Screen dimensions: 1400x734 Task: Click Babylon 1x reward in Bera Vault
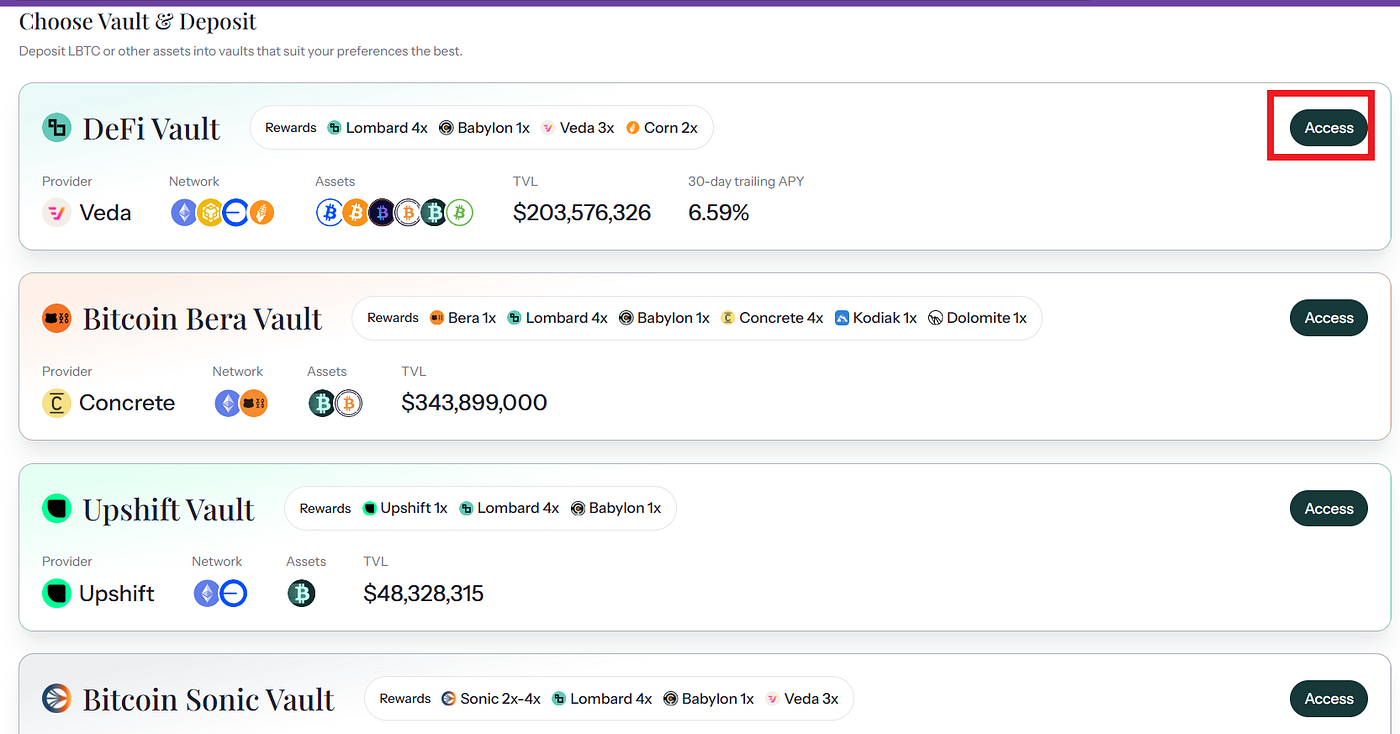pos(664,318)
